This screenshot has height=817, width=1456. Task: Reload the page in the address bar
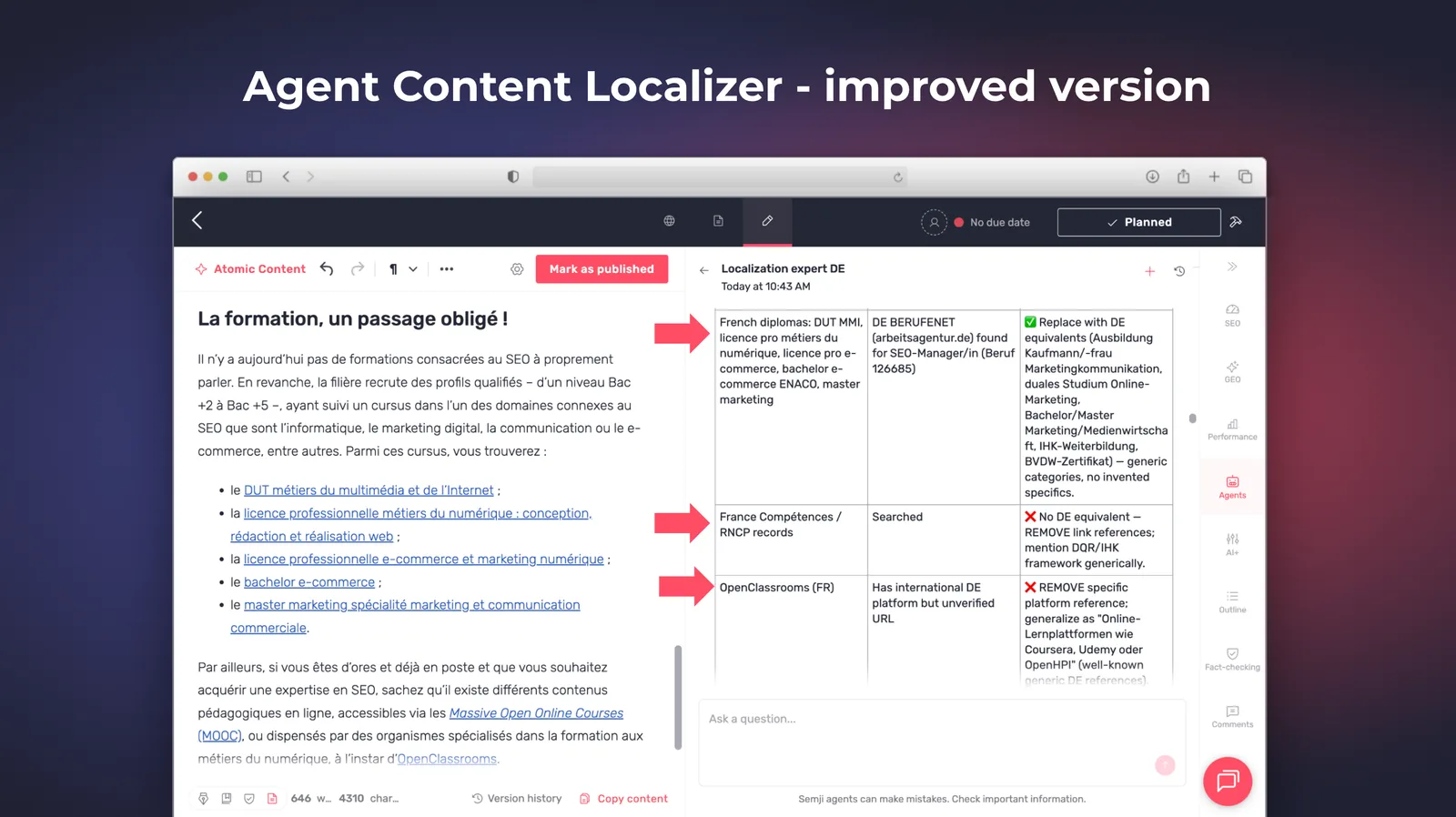[x=897, y=177]
